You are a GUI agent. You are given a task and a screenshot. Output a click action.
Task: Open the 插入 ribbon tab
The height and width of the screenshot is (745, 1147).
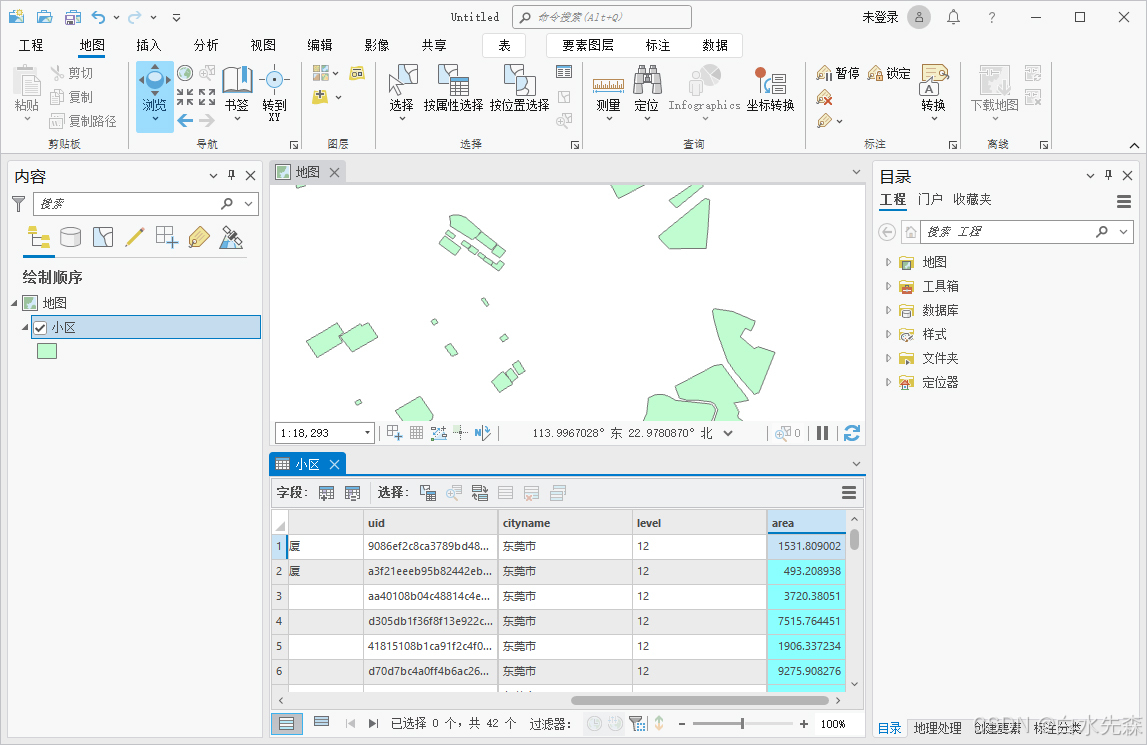coord(148,45)
